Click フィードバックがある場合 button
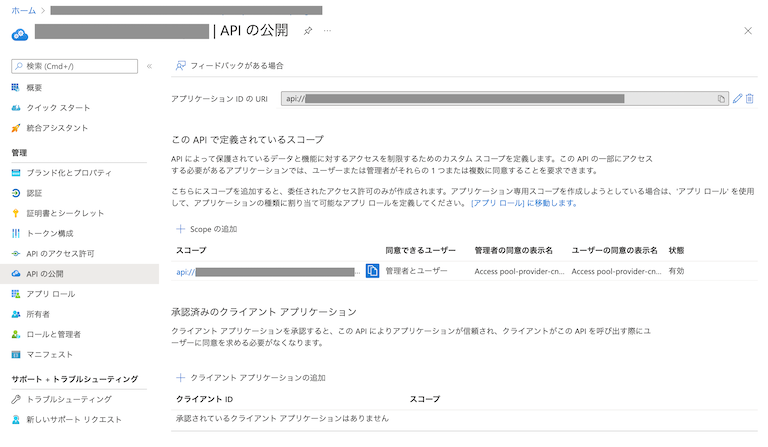The width and height of the screenshot is (768, 447). [x=229, y=66]
